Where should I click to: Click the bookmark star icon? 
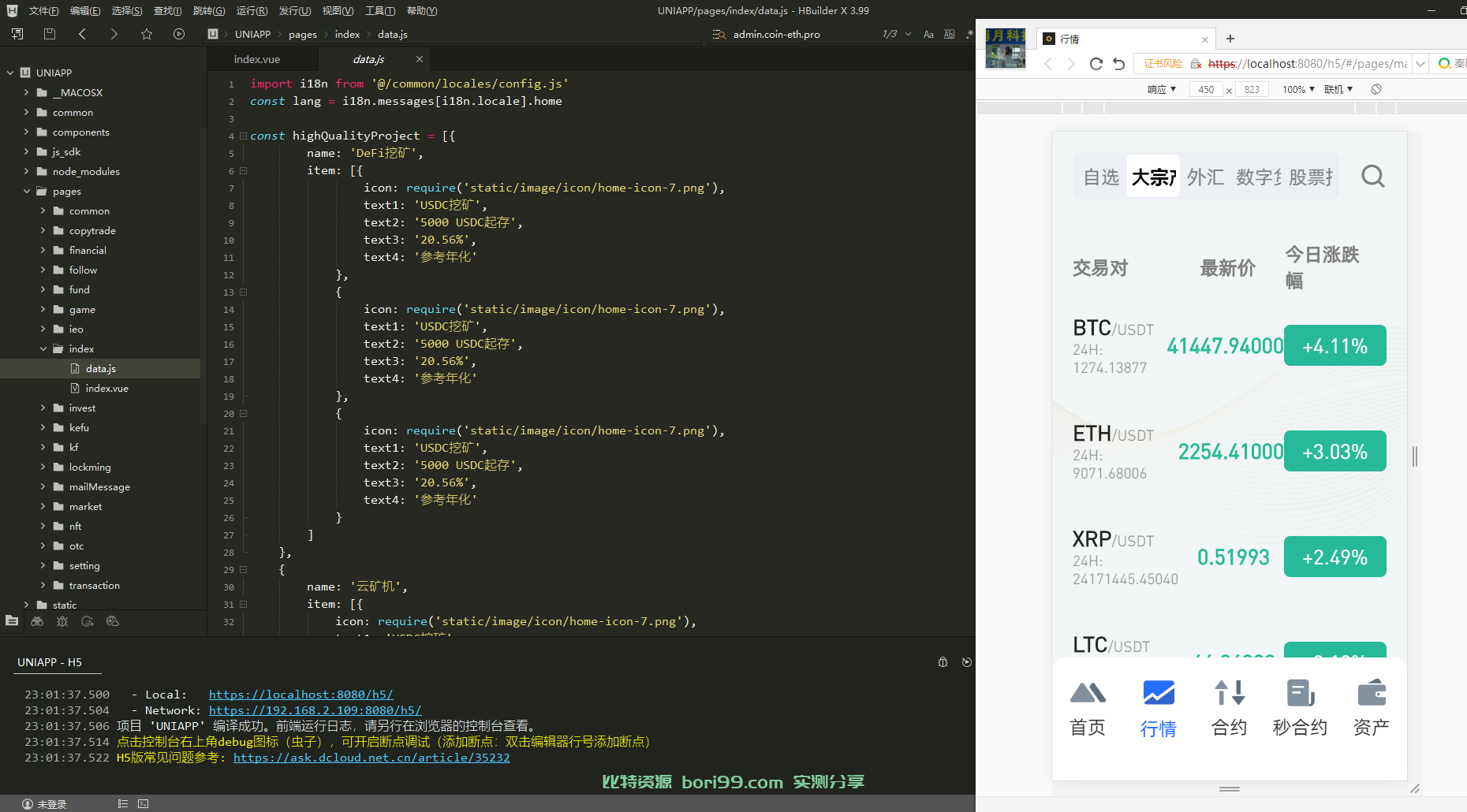point(147,34)
